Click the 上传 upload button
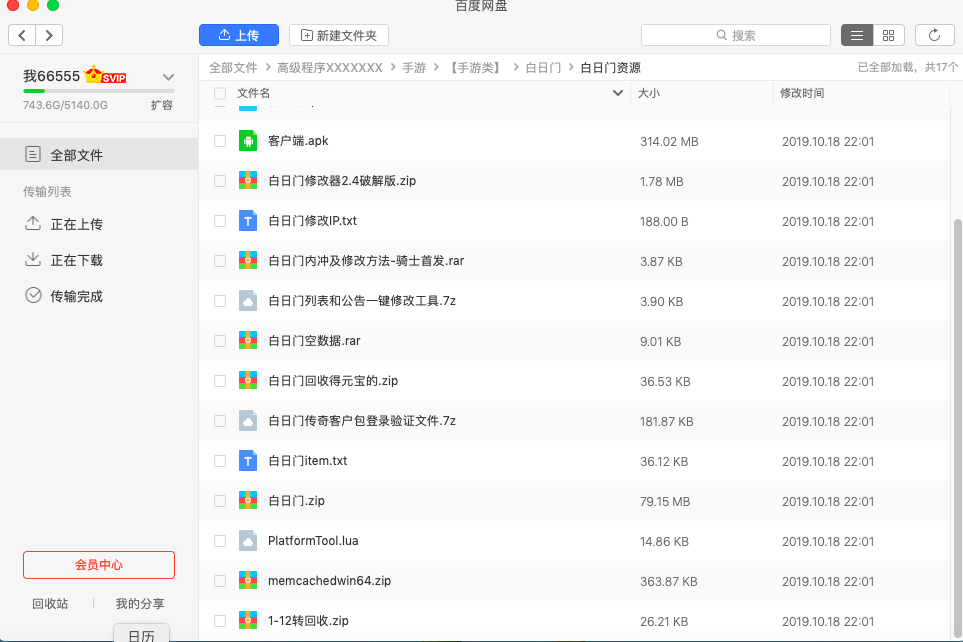963x642 pixels. (x=238, y=35)
